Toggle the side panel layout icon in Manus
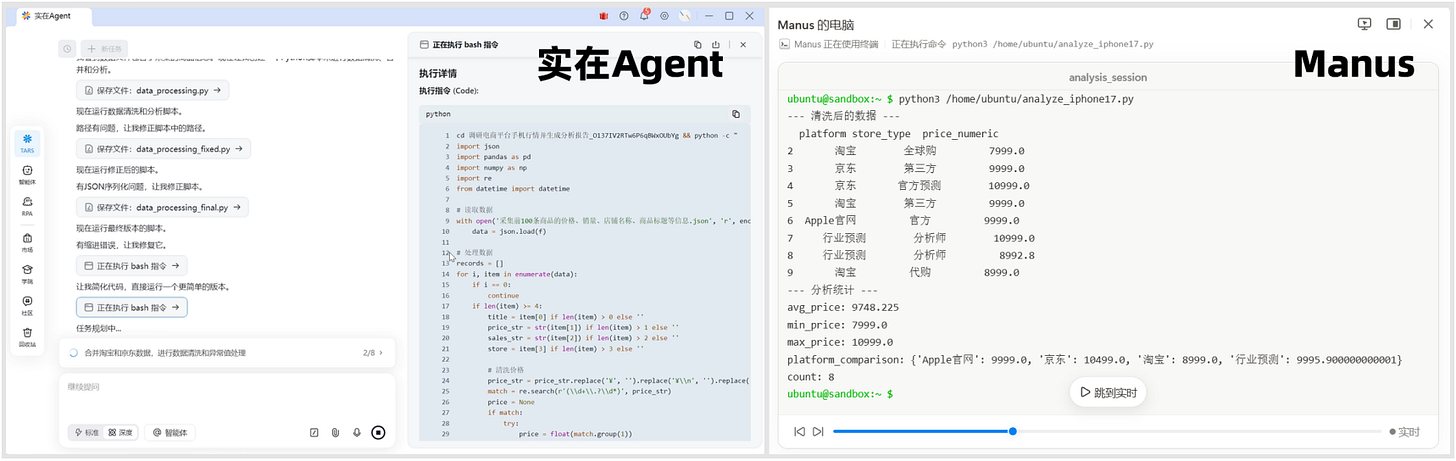1456x461 pixels. [1394, 24]
